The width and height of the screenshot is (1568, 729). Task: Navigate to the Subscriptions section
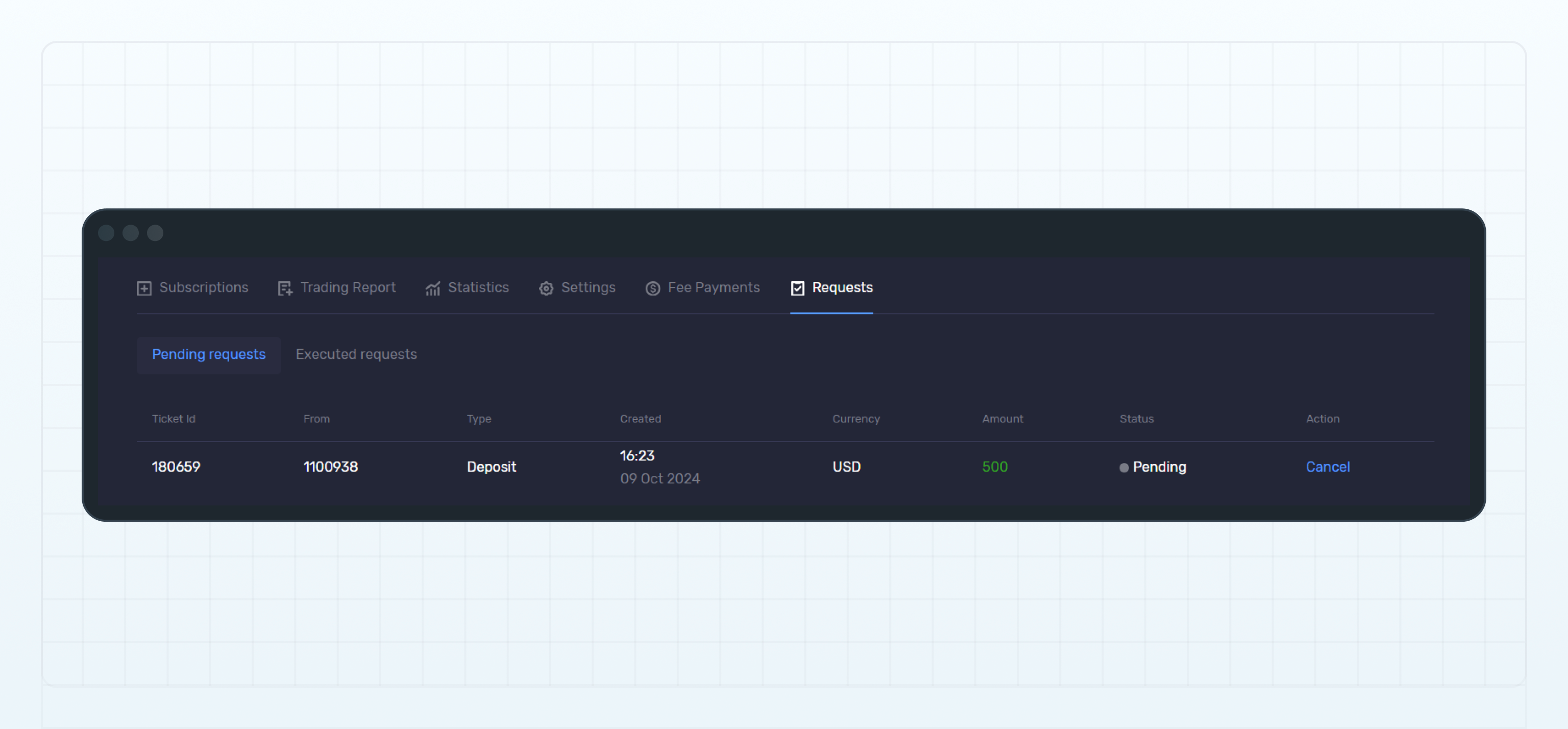203,288
